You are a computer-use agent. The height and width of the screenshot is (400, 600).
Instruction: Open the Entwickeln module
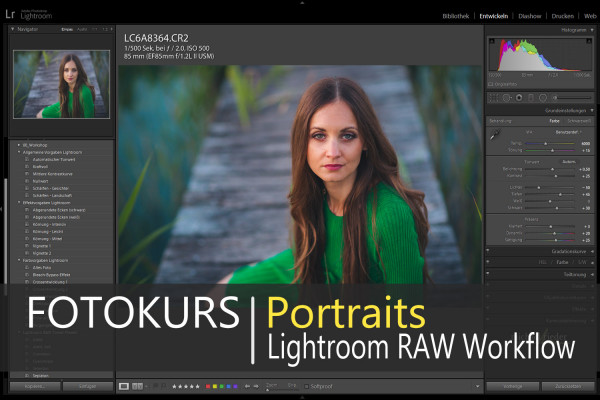(494, 16)
